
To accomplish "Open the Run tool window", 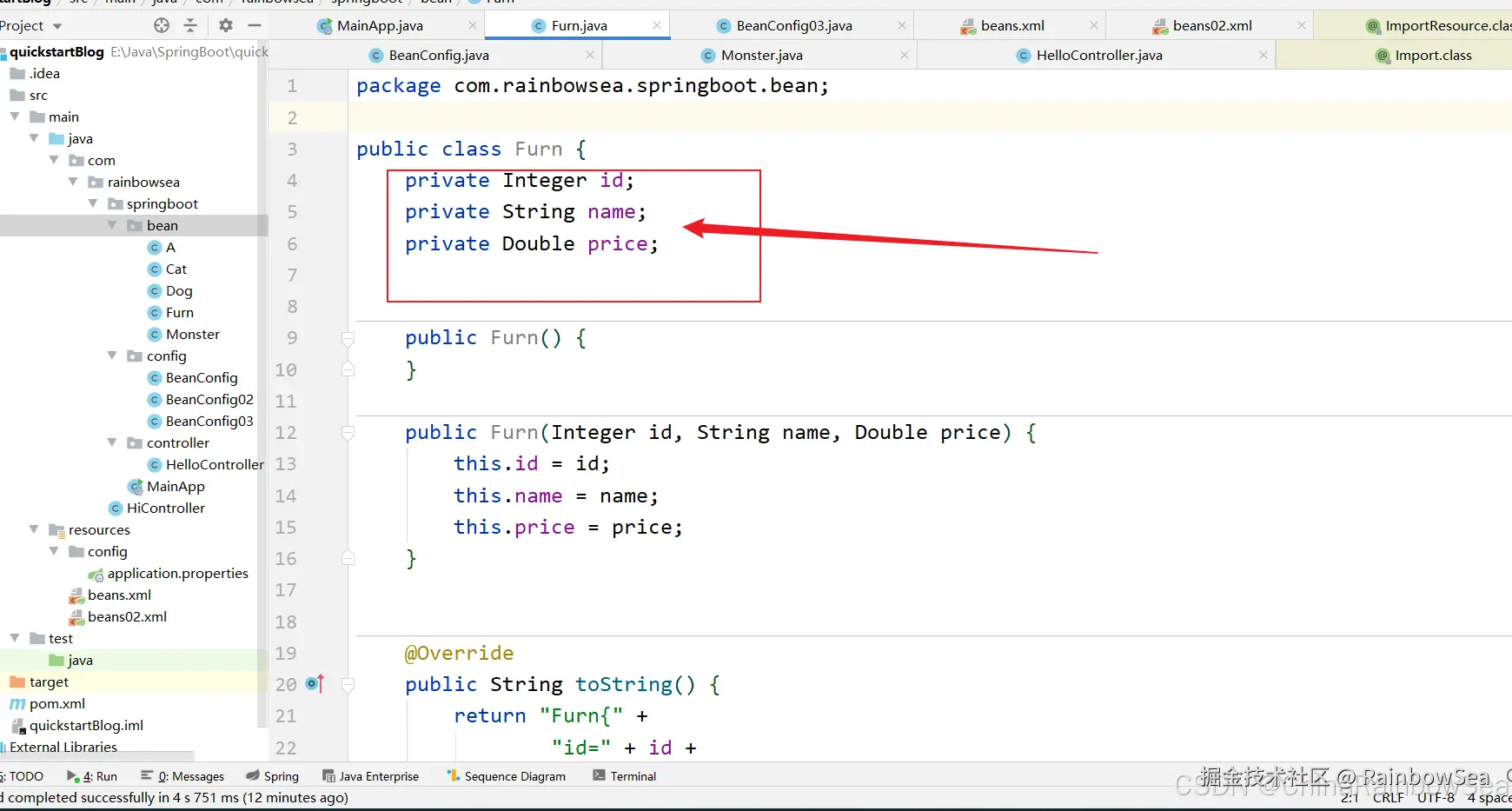I will tap(92, 776).
